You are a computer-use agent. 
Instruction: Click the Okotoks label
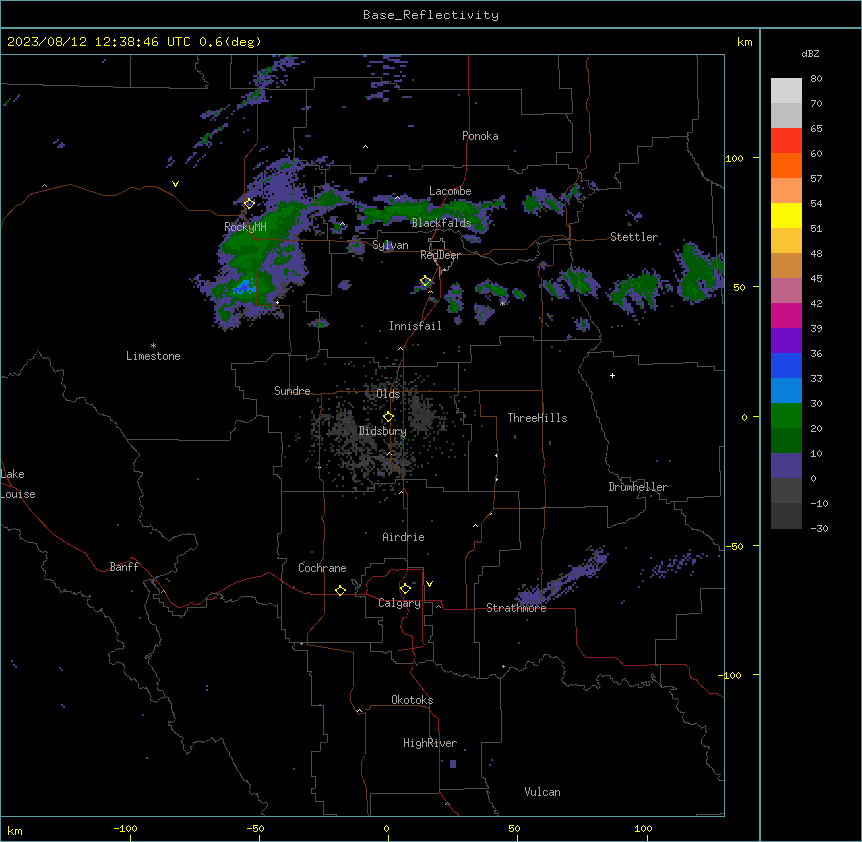click(x=412, y=700)
